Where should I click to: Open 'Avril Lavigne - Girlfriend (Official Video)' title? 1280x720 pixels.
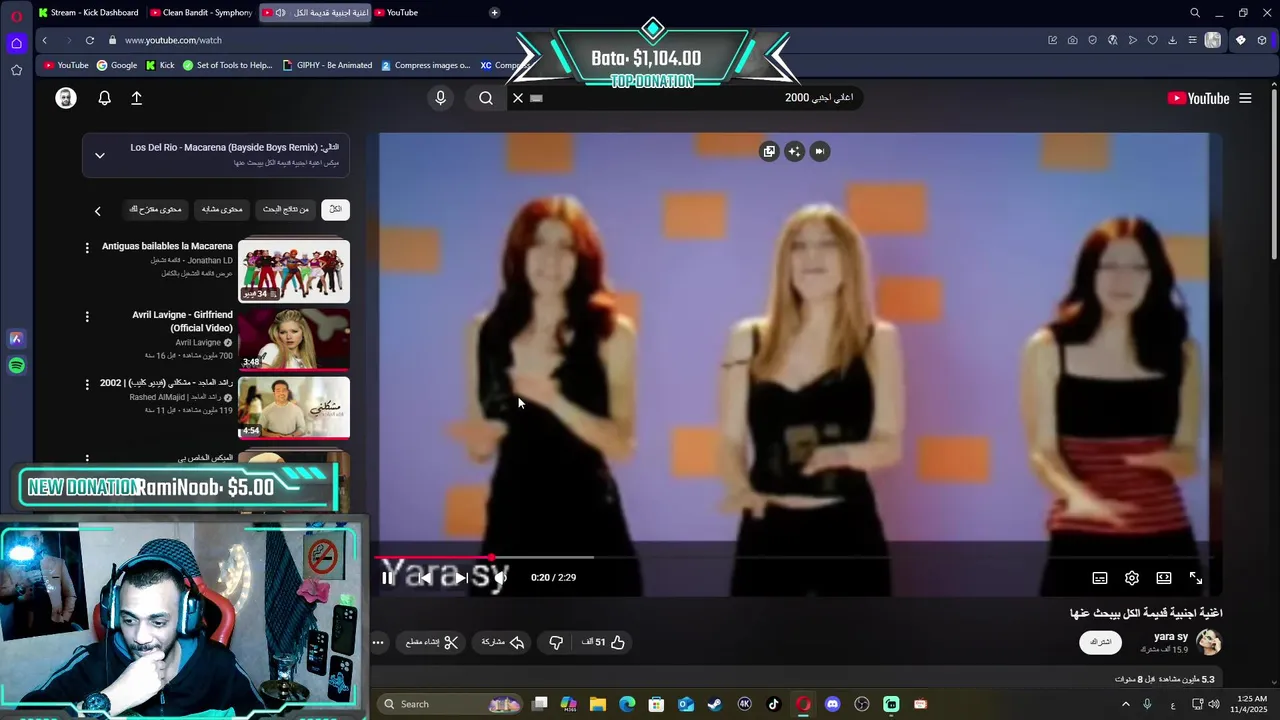pos(182,321)
